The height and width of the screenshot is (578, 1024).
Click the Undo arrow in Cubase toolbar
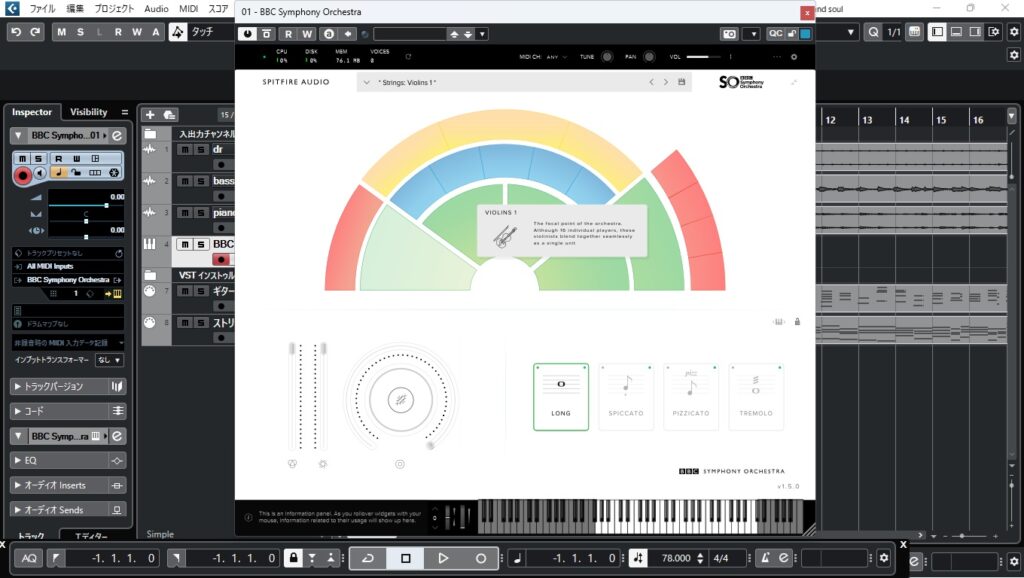(x=16, y=31)
